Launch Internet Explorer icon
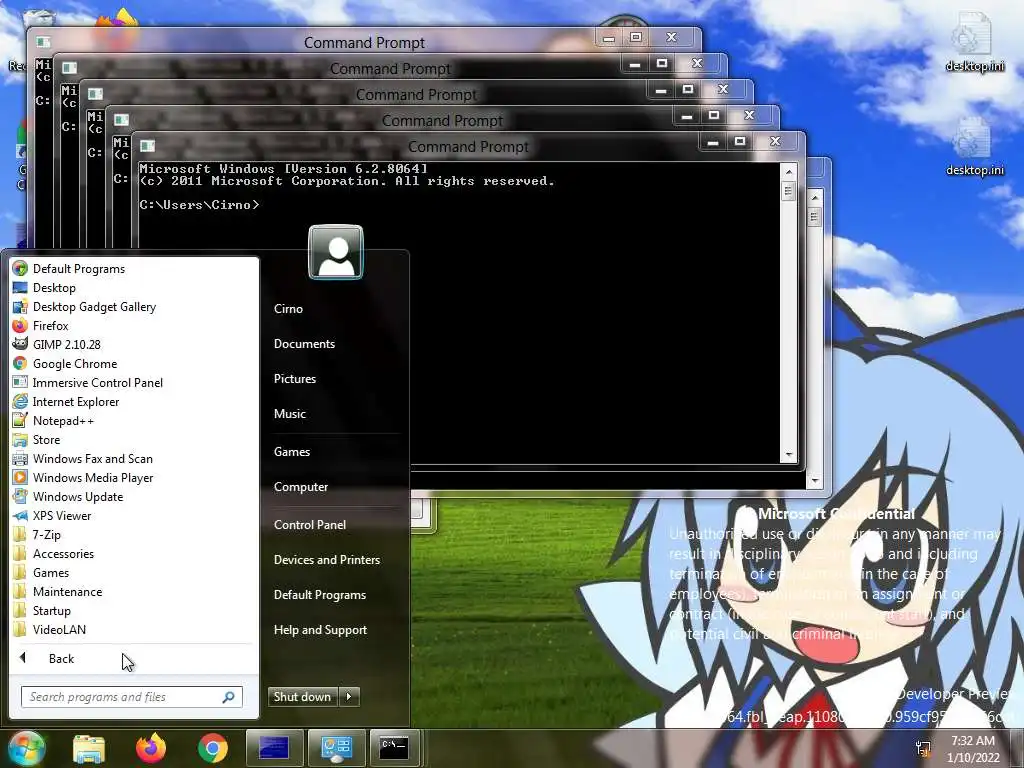Image resolution: width=1024 pixels, height=768 pixels. [x=20, y=402]
